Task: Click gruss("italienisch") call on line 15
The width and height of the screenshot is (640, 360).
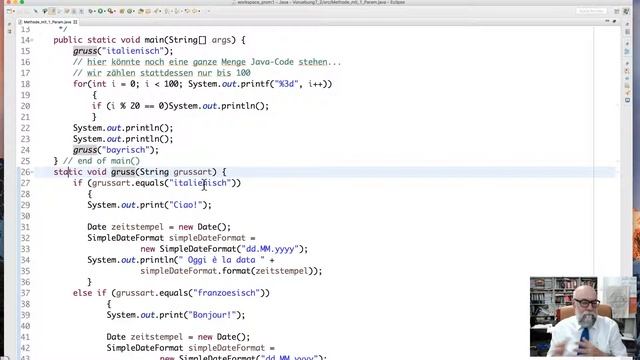Action: coord(123,51)
